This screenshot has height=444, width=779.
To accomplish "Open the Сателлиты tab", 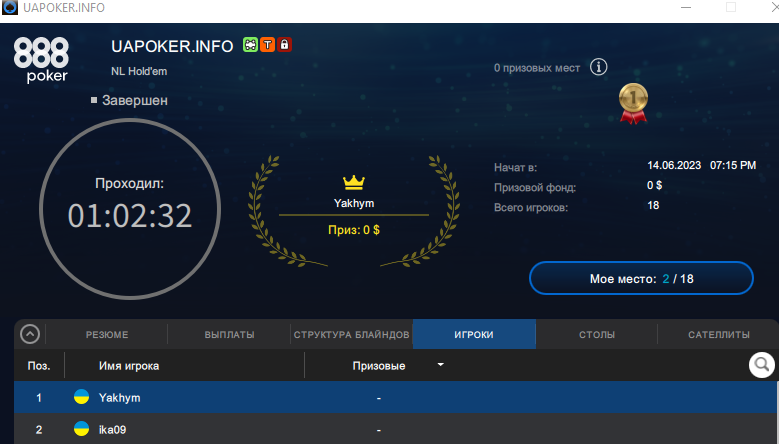I will pyautogui.click(x=718, y=334).
